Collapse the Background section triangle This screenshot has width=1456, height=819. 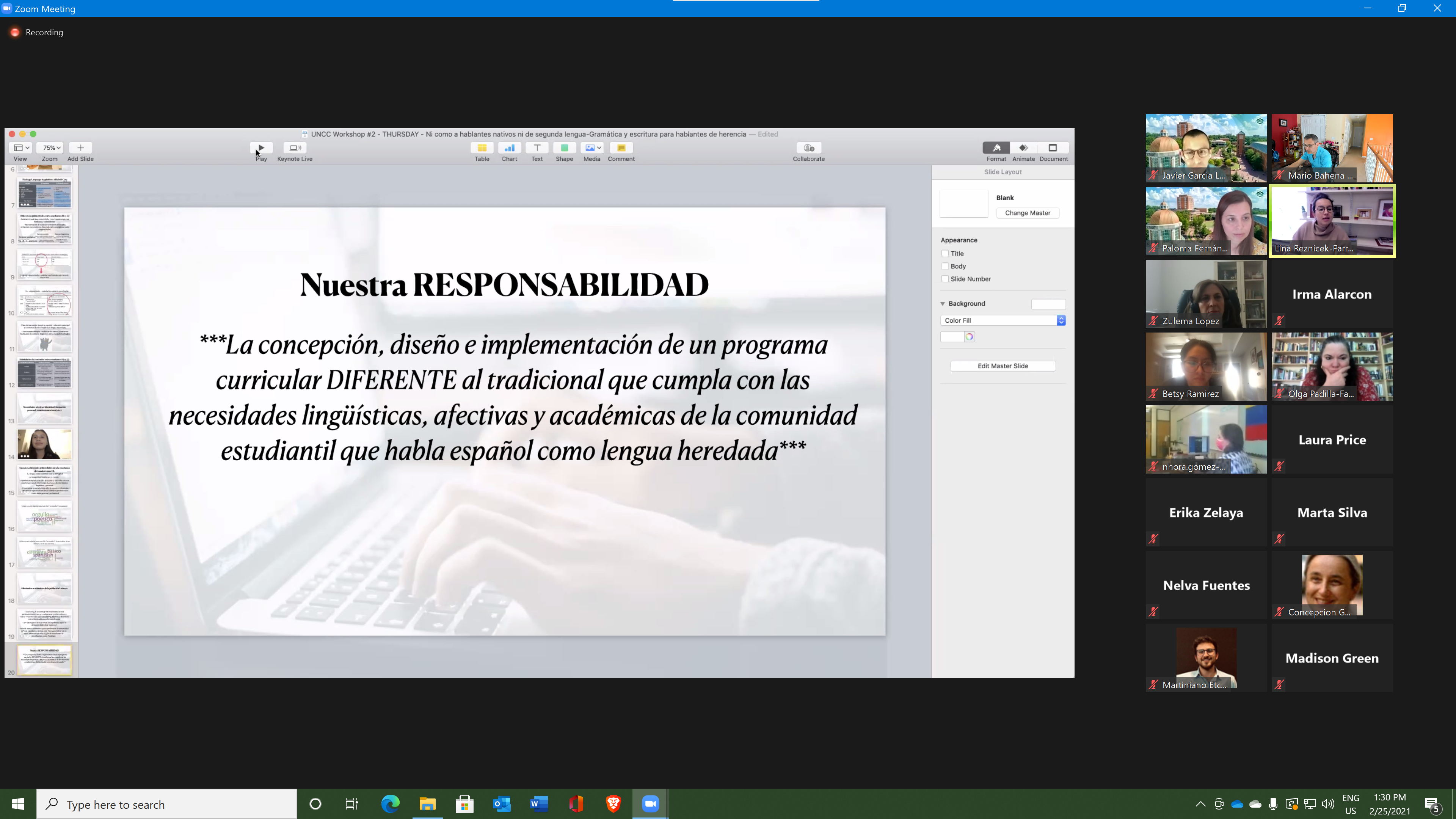click(x=943, y=304)
